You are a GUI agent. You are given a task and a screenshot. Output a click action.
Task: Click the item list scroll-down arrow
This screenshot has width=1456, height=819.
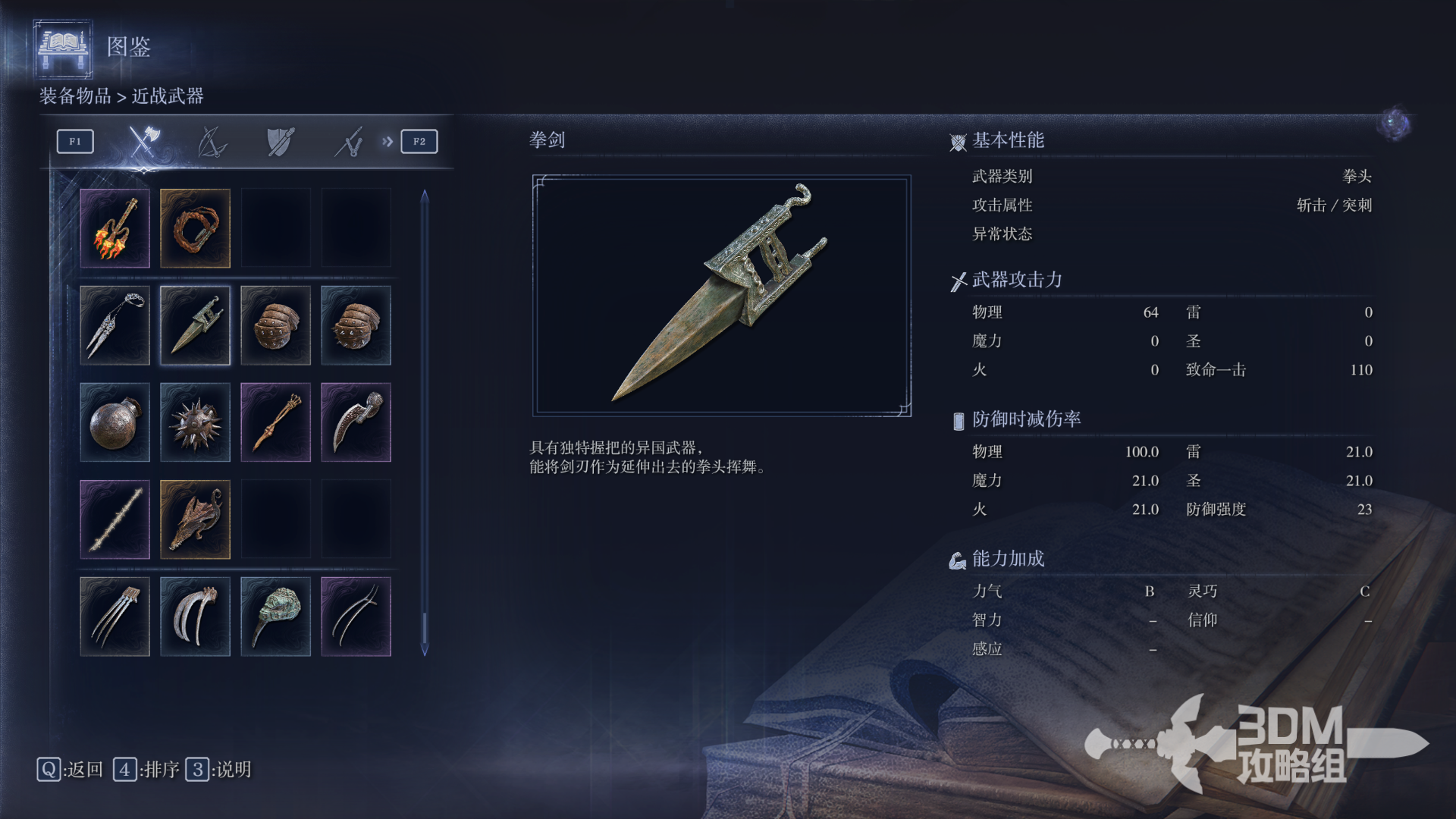pos(425,650)
